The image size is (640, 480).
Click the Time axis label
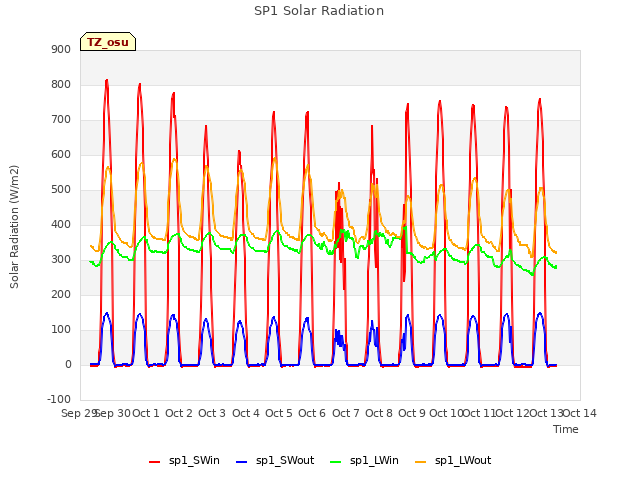pos(565,429)
